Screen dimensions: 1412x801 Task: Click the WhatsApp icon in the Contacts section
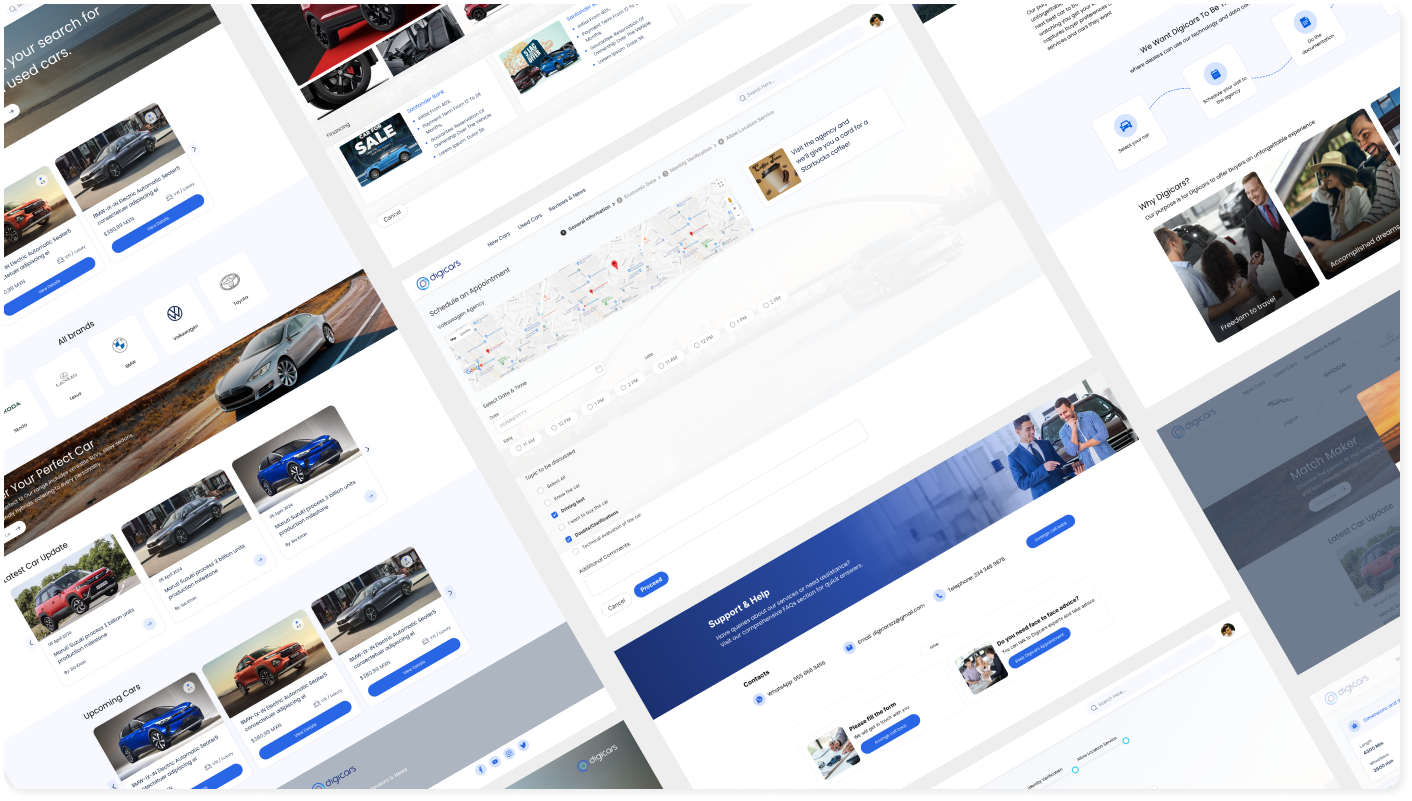tap(761, 698)
